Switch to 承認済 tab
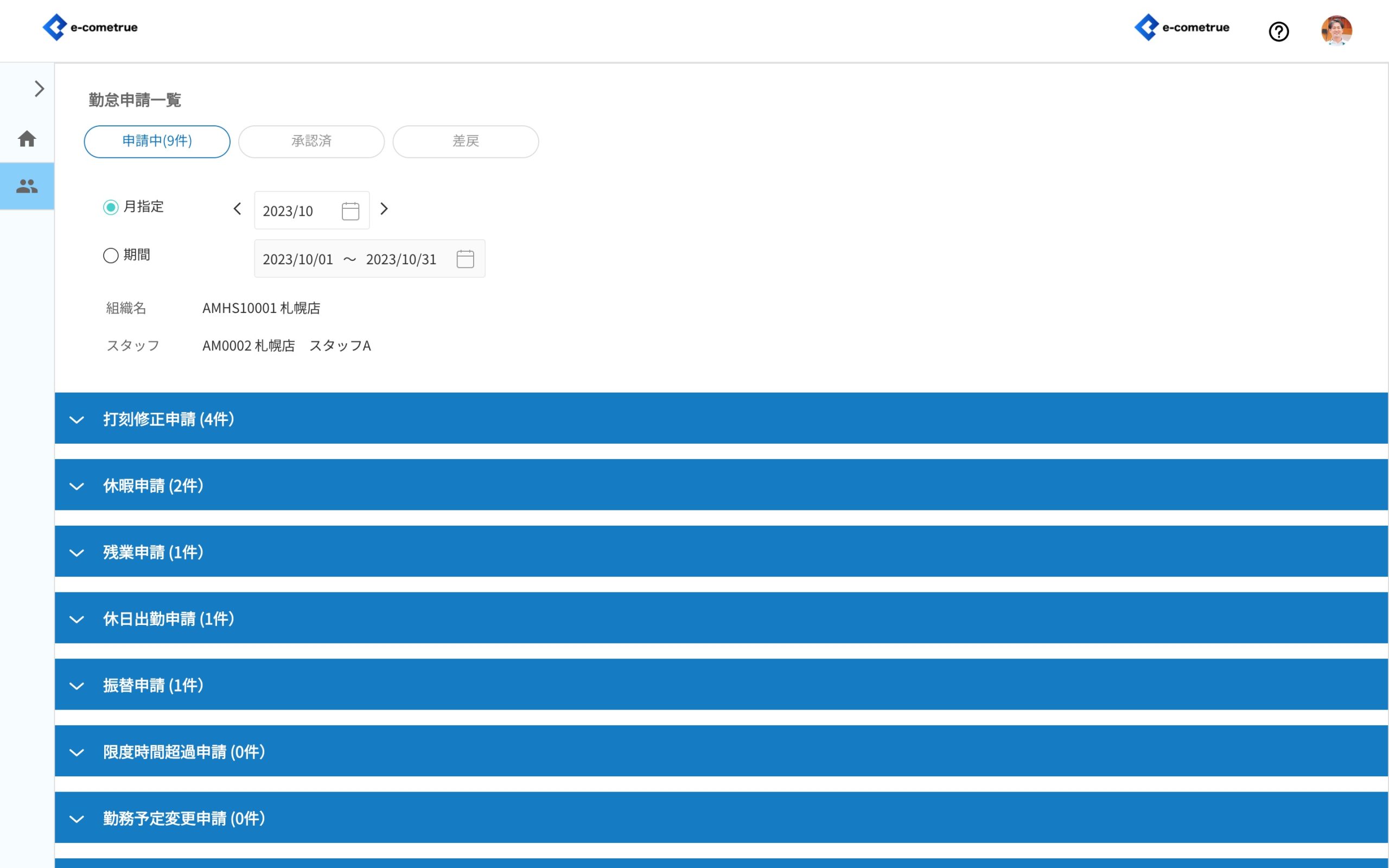The height and width of the screenshot is (868, 1389). point(311,141)
